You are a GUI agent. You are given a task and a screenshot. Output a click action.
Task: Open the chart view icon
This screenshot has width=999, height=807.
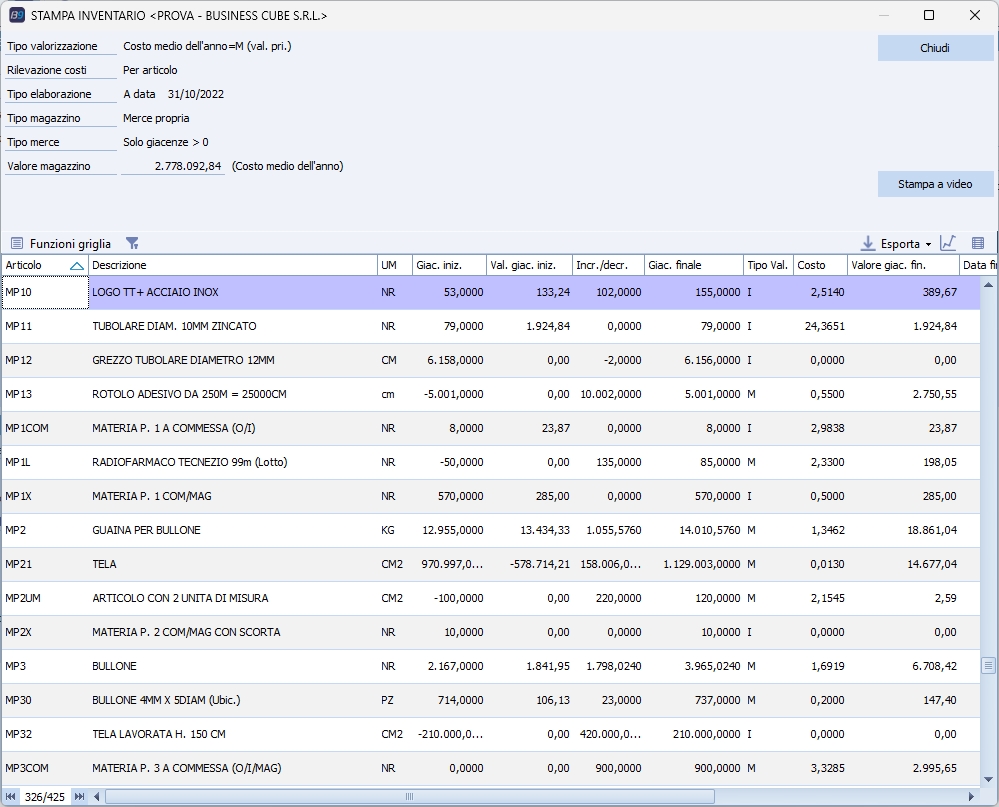[x=948, y=243]
